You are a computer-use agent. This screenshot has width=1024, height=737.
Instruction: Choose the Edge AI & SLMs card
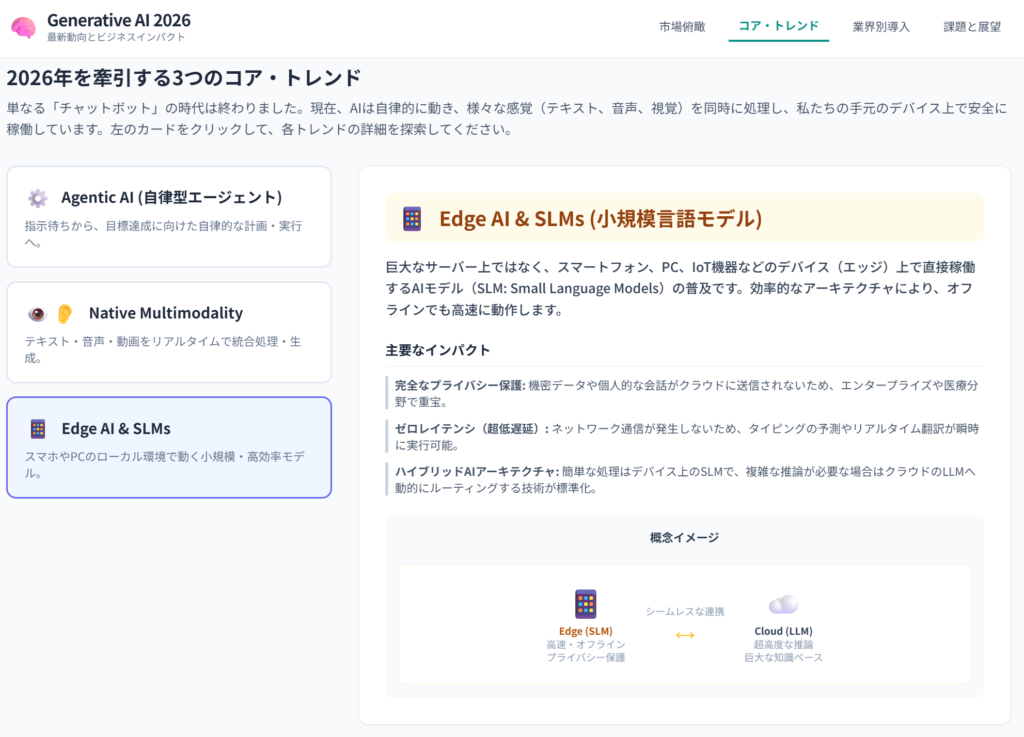[x=169, y=447]
